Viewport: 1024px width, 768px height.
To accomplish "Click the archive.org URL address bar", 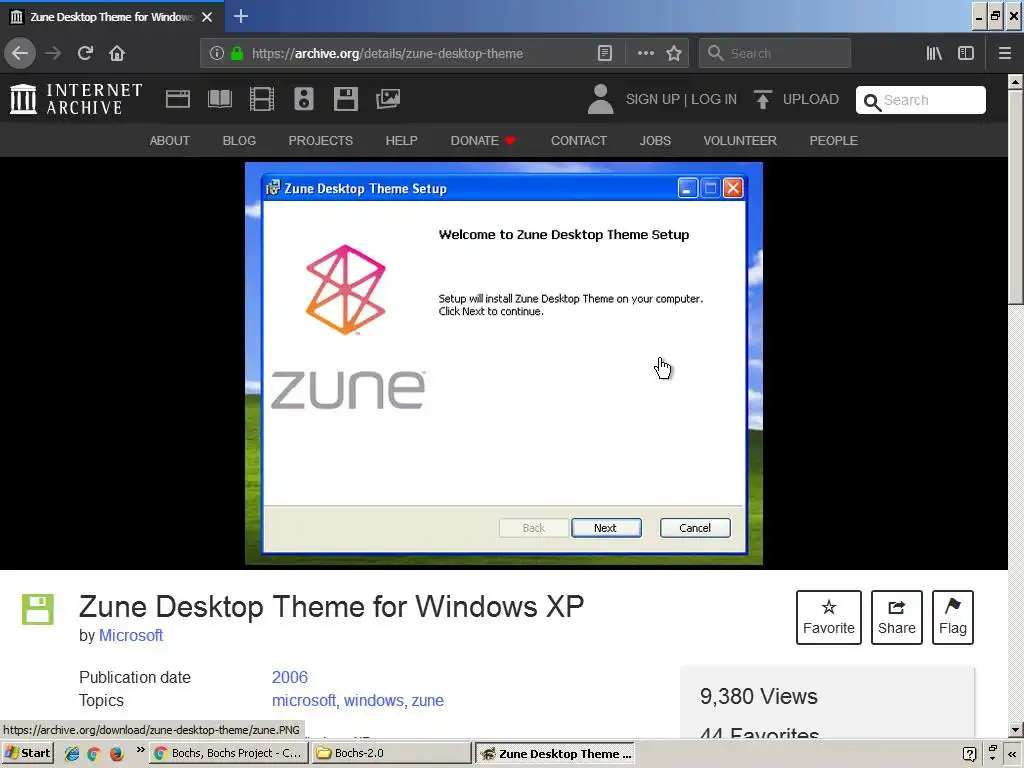I will (387, 53).
